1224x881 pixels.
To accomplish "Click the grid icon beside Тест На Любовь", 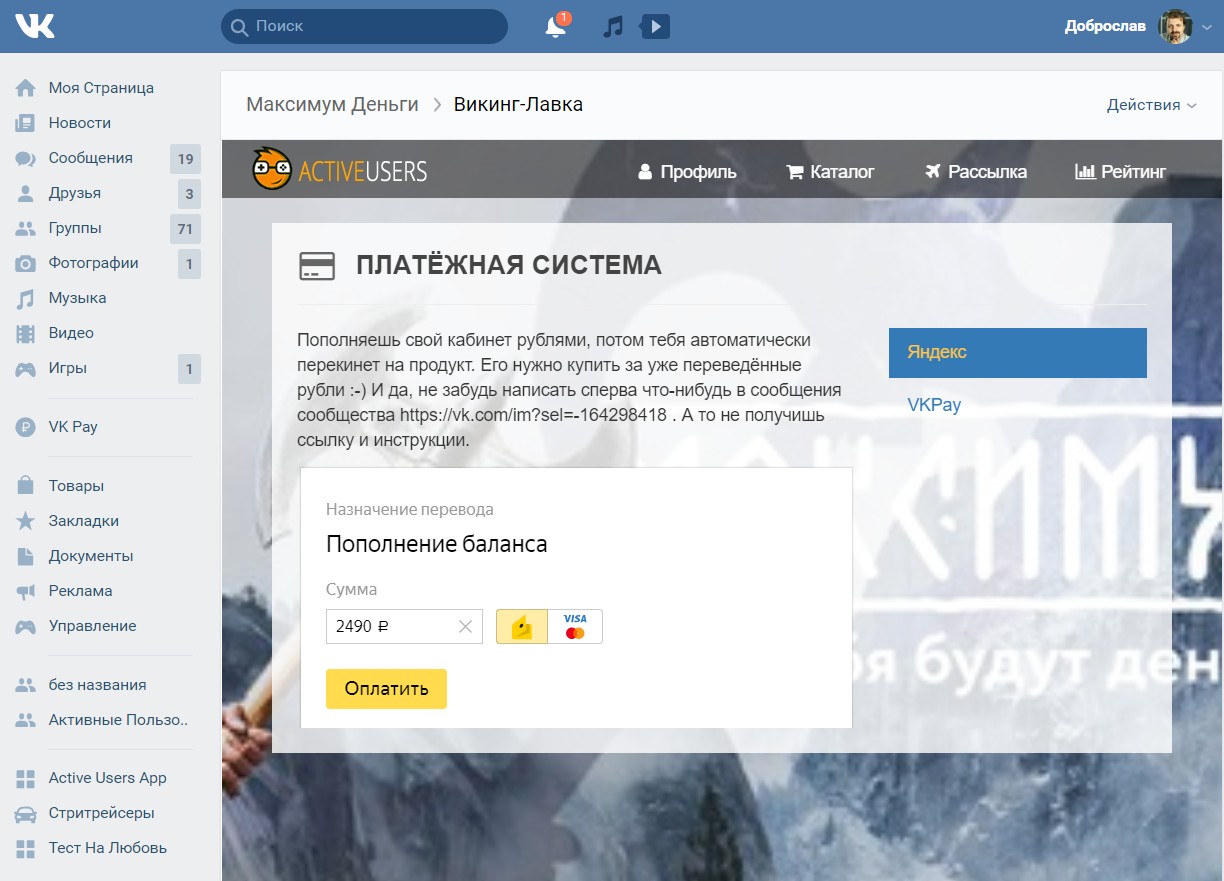I will coord(26,848).
